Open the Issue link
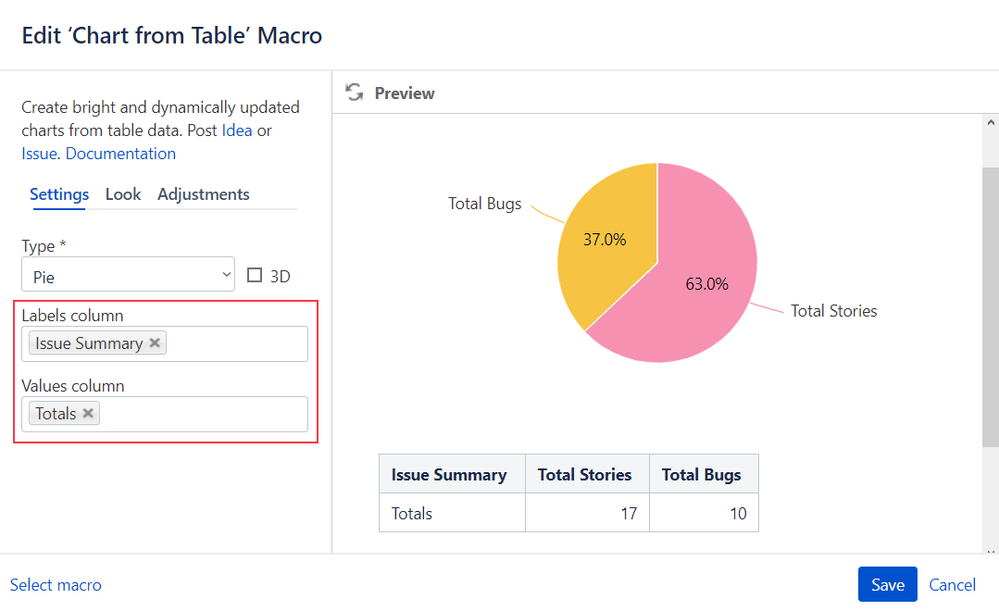Image resolution: width=999 pixels, height=610 pixels. click(40, 154)
